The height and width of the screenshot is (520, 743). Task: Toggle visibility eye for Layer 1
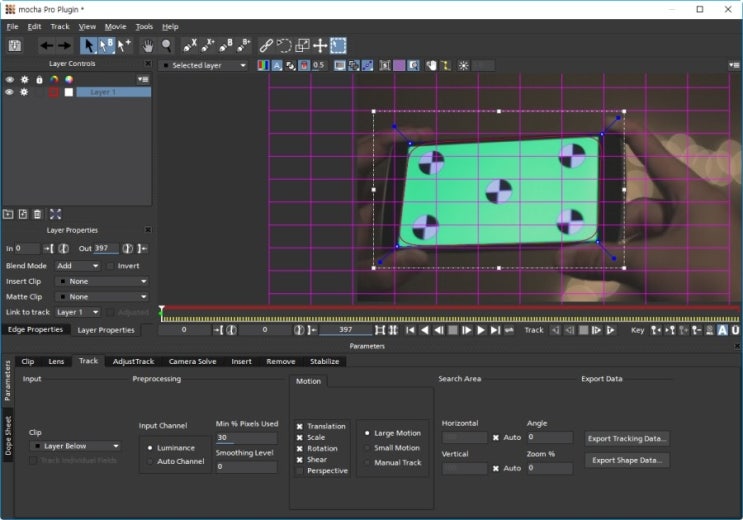[9, 92]
